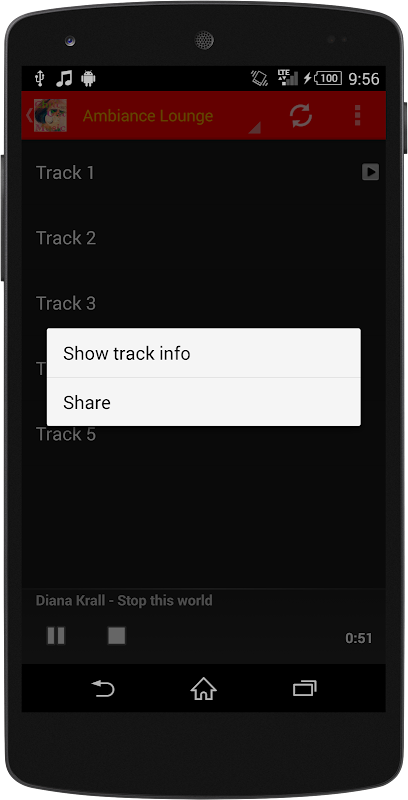The height and width of the screenshot is (800, 408).
Task: Select Show track info option
Action: click(203, 353)
